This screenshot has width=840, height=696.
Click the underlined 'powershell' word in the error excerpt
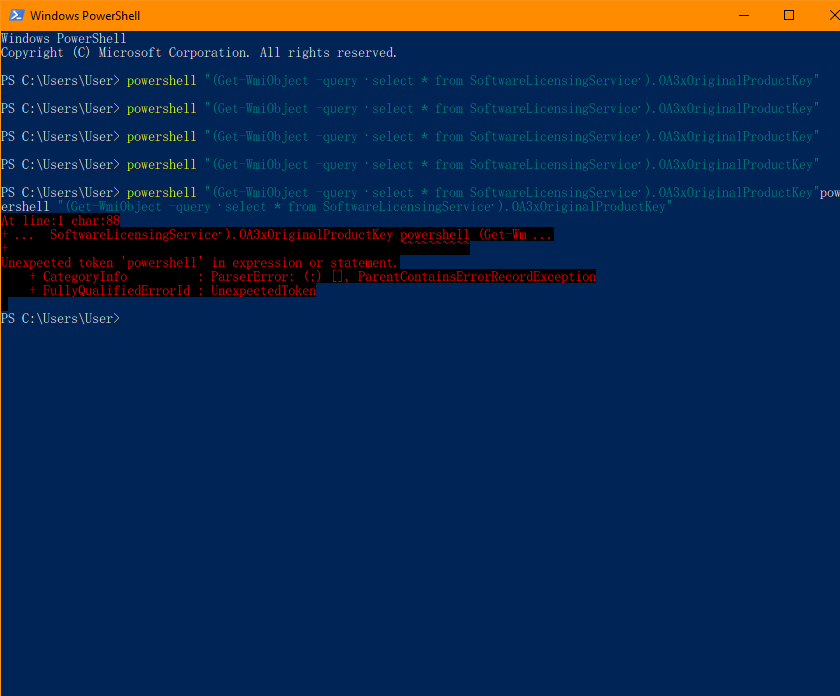pyautogui.click(x=434, y=235)
